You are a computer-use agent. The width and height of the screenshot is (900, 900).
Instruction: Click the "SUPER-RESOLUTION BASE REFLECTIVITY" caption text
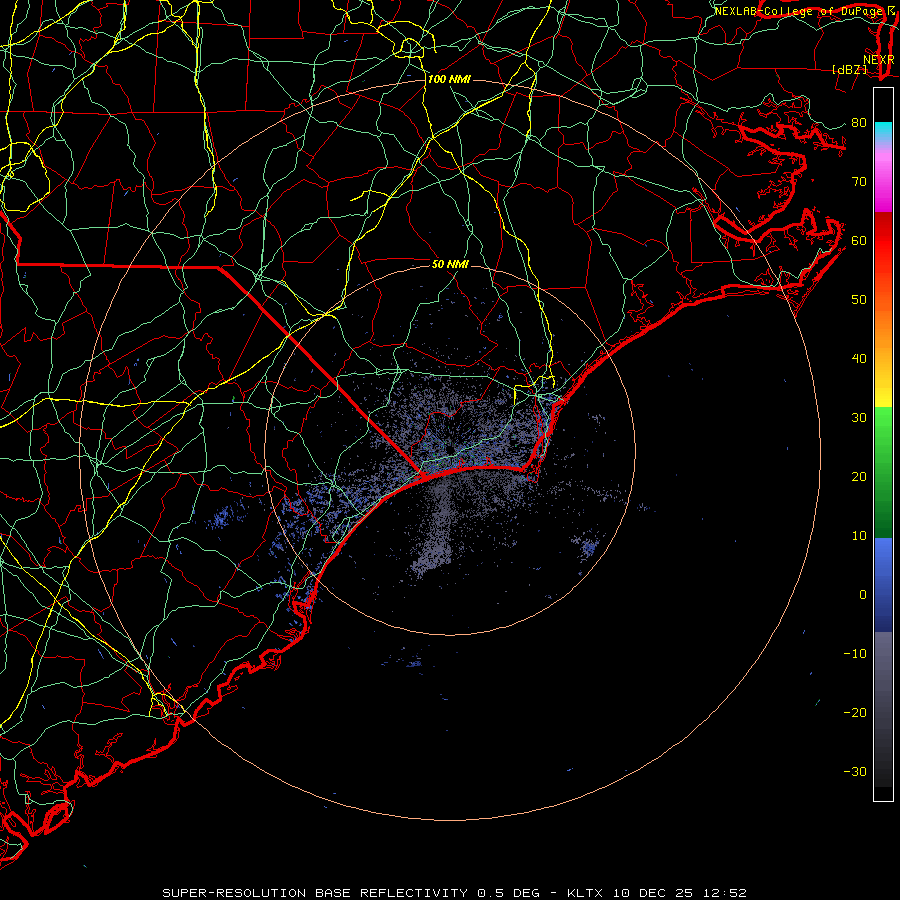coord(315,893)
